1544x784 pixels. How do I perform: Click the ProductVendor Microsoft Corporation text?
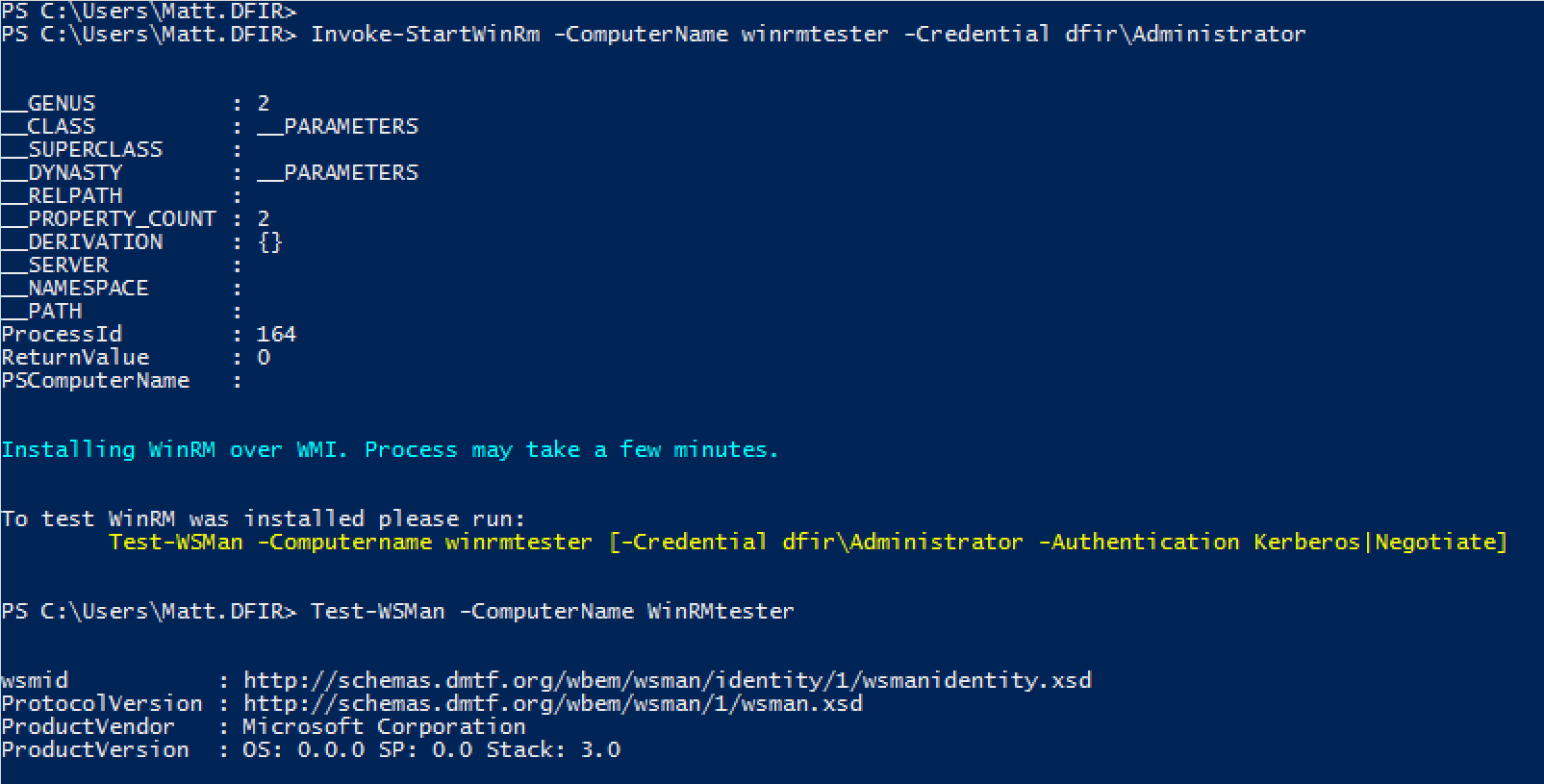[384, 727]
